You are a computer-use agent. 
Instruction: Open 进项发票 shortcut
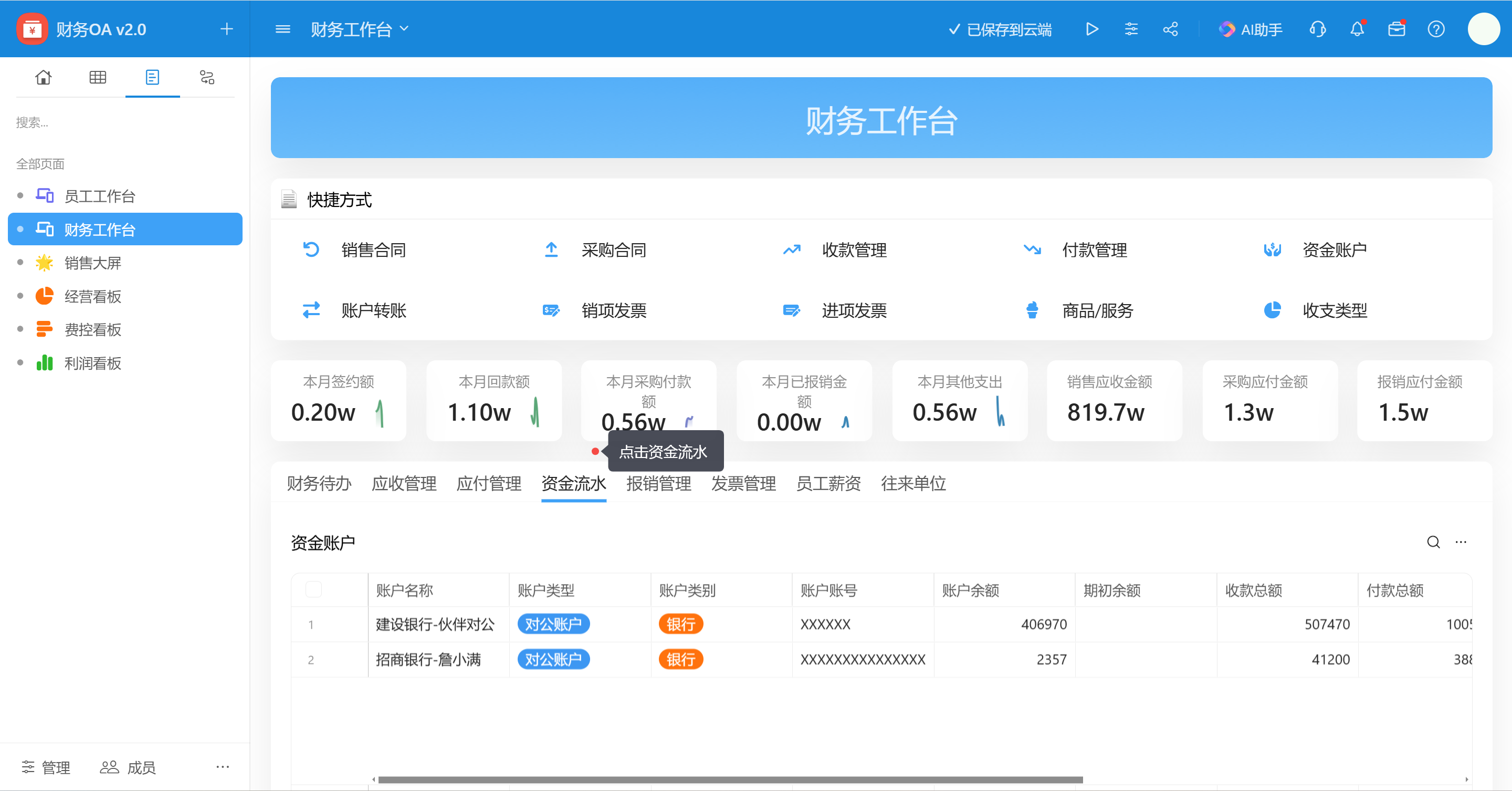click(x=835, y=310)
